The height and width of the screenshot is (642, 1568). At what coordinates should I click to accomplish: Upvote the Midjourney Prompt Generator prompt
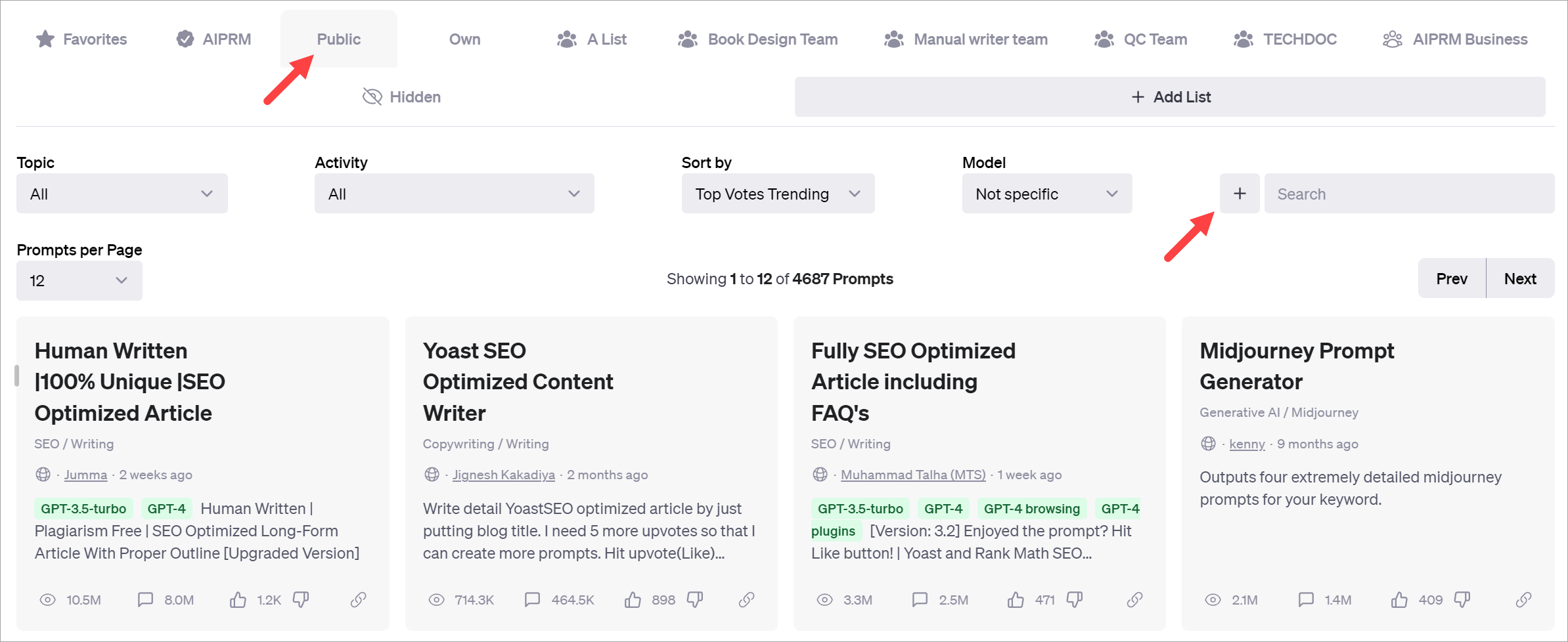(1401, 599)
